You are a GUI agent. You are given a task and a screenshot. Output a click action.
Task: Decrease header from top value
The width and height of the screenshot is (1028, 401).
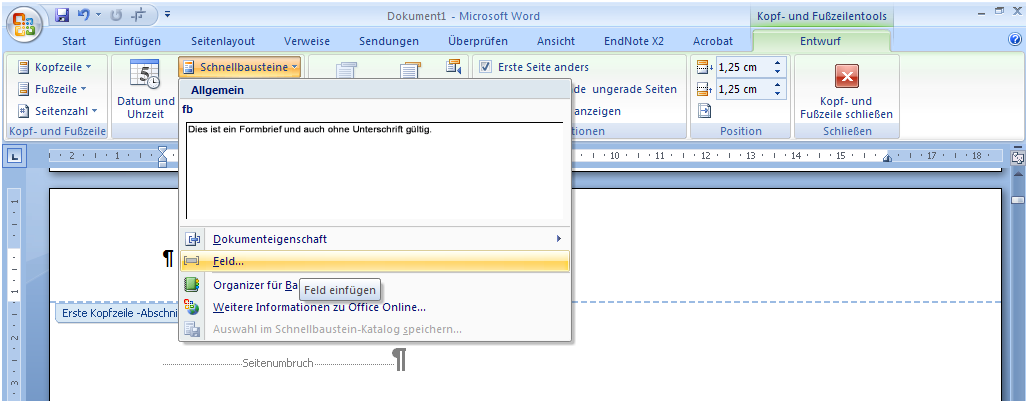tap(778, 71)
